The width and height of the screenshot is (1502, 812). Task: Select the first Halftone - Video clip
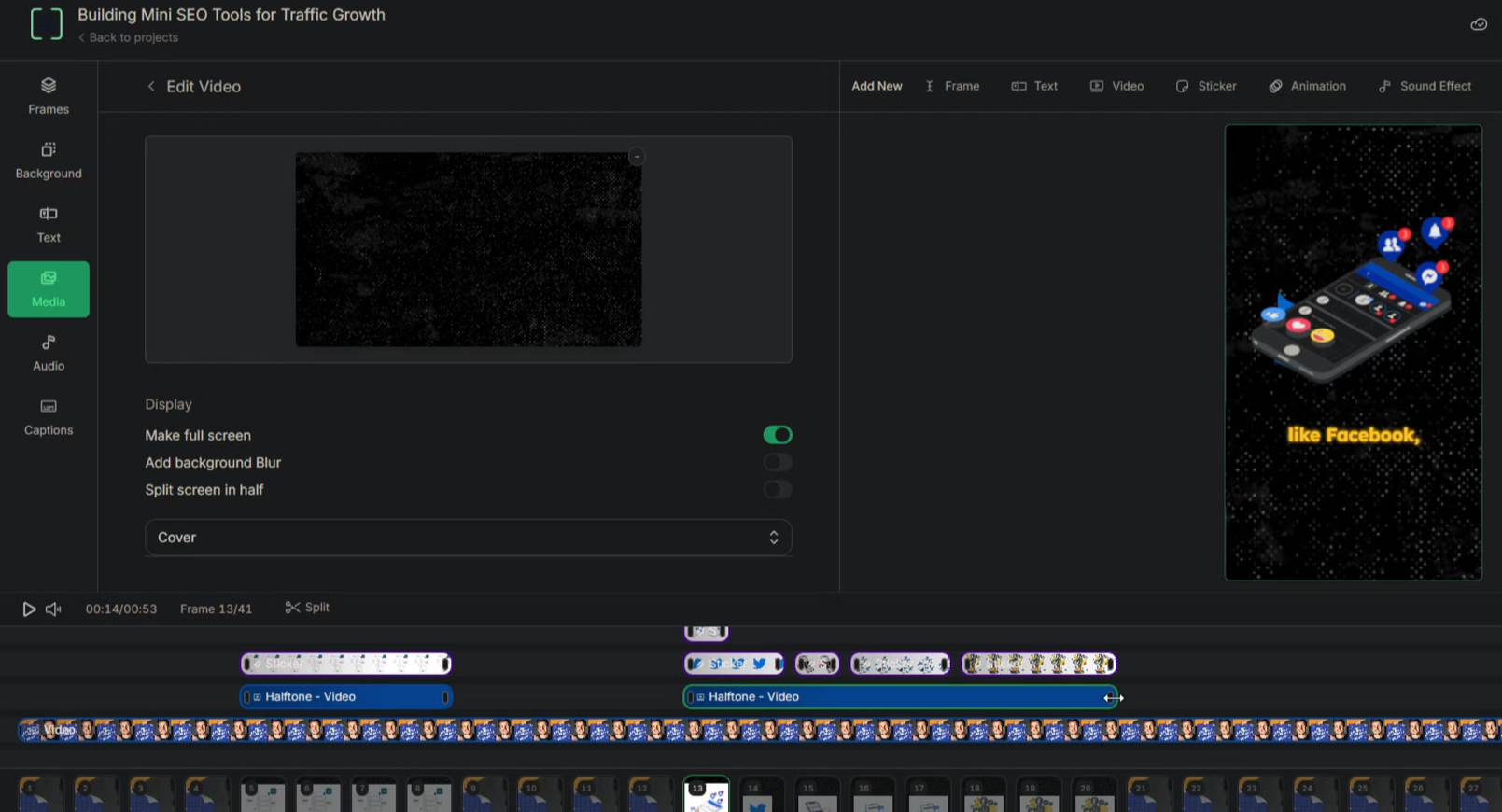coord(345,697)
